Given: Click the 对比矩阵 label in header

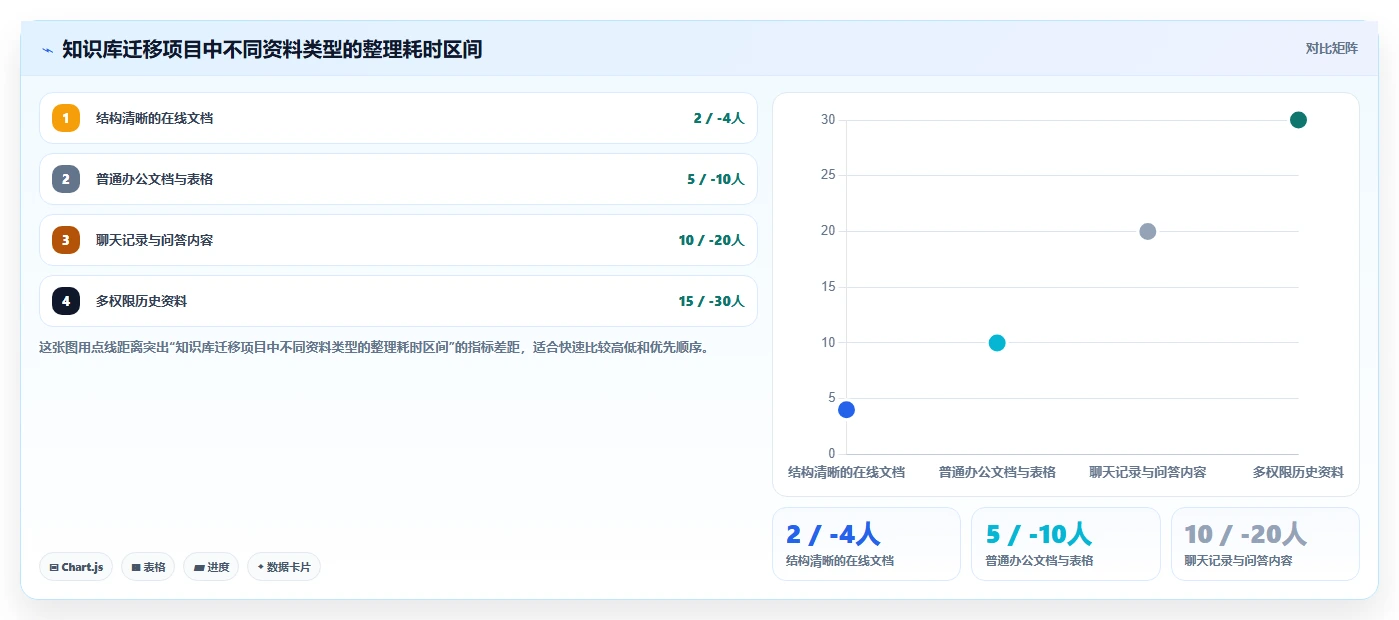Looking at the screenshot, I should (1331, 48).
